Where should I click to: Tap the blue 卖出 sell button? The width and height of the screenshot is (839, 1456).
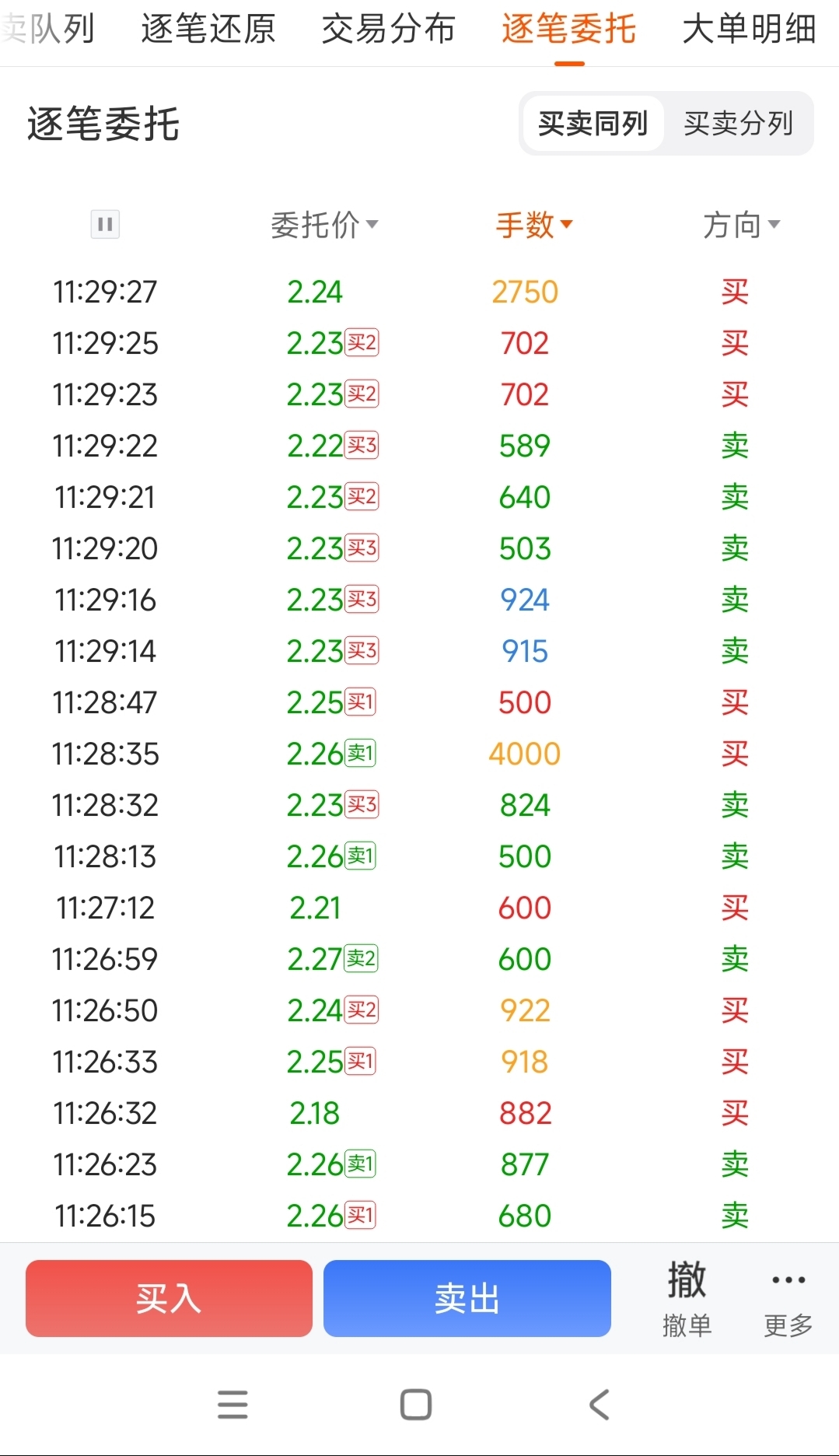point(467,1299)
